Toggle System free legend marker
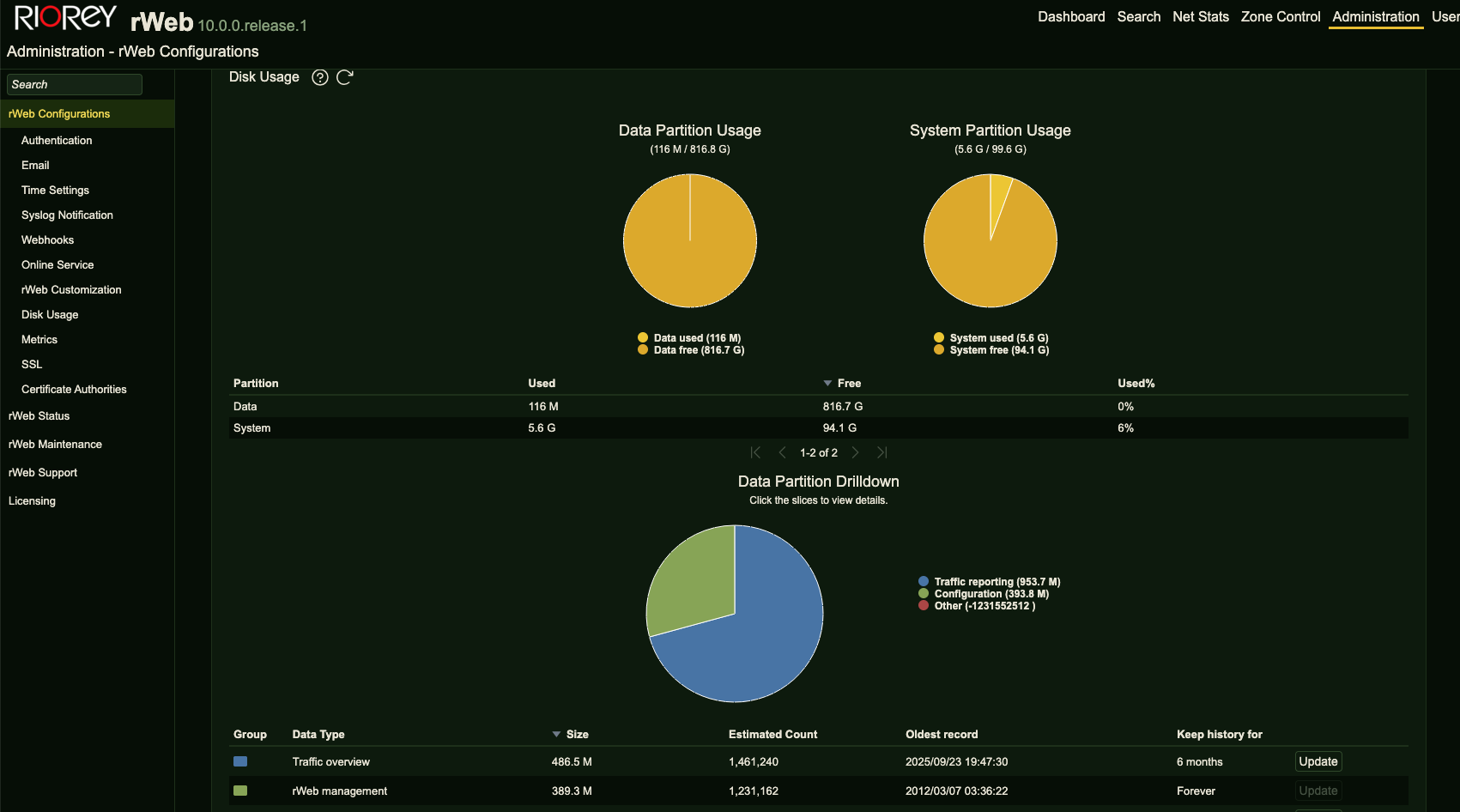This screenshot has width=1460, height=812. pyautogui.click(x=939, y=349)
